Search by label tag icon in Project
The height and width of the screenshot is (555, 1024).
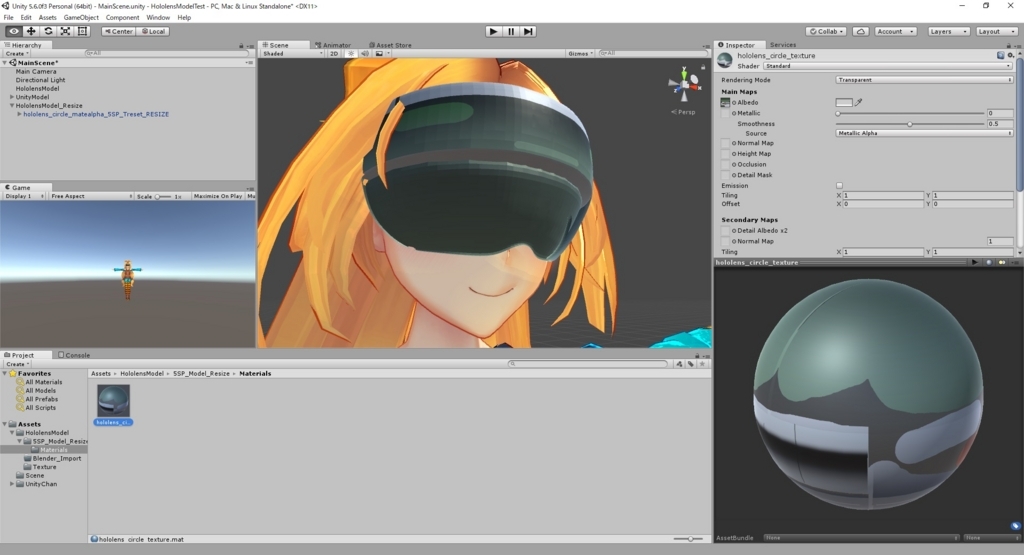click(x=690, y=364)
